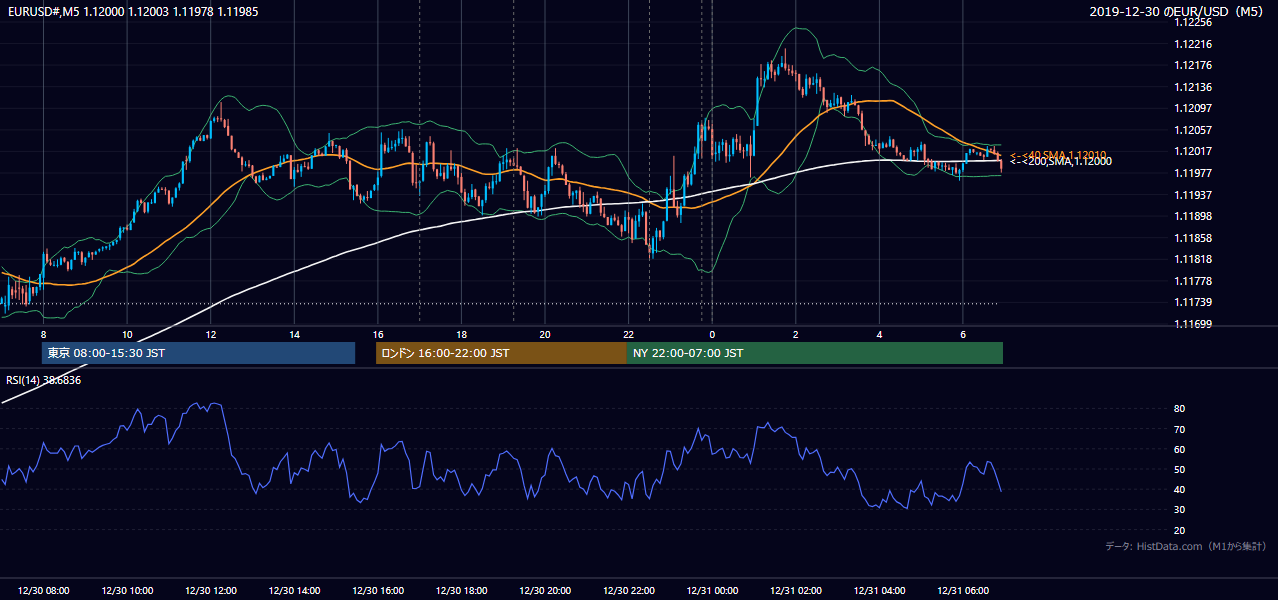The image size is (1278, 600).
Task: Click the 12/30 22:00 bottom time label
Action: tap(628, 591)
